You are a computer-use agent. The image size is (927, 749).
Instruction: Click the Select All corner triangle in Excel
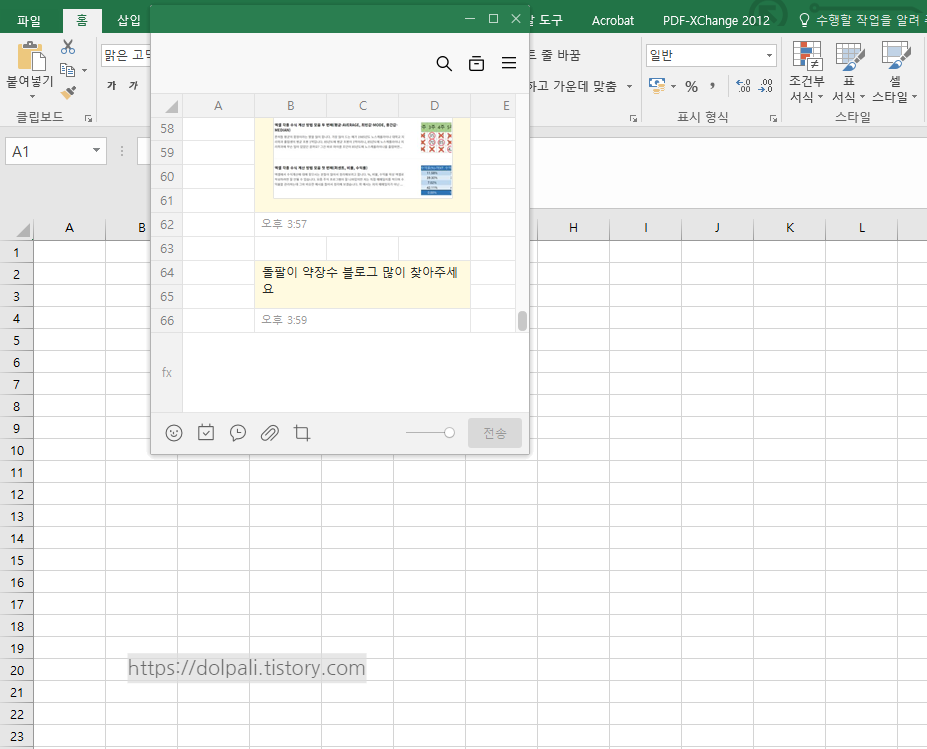coord(23,230)
